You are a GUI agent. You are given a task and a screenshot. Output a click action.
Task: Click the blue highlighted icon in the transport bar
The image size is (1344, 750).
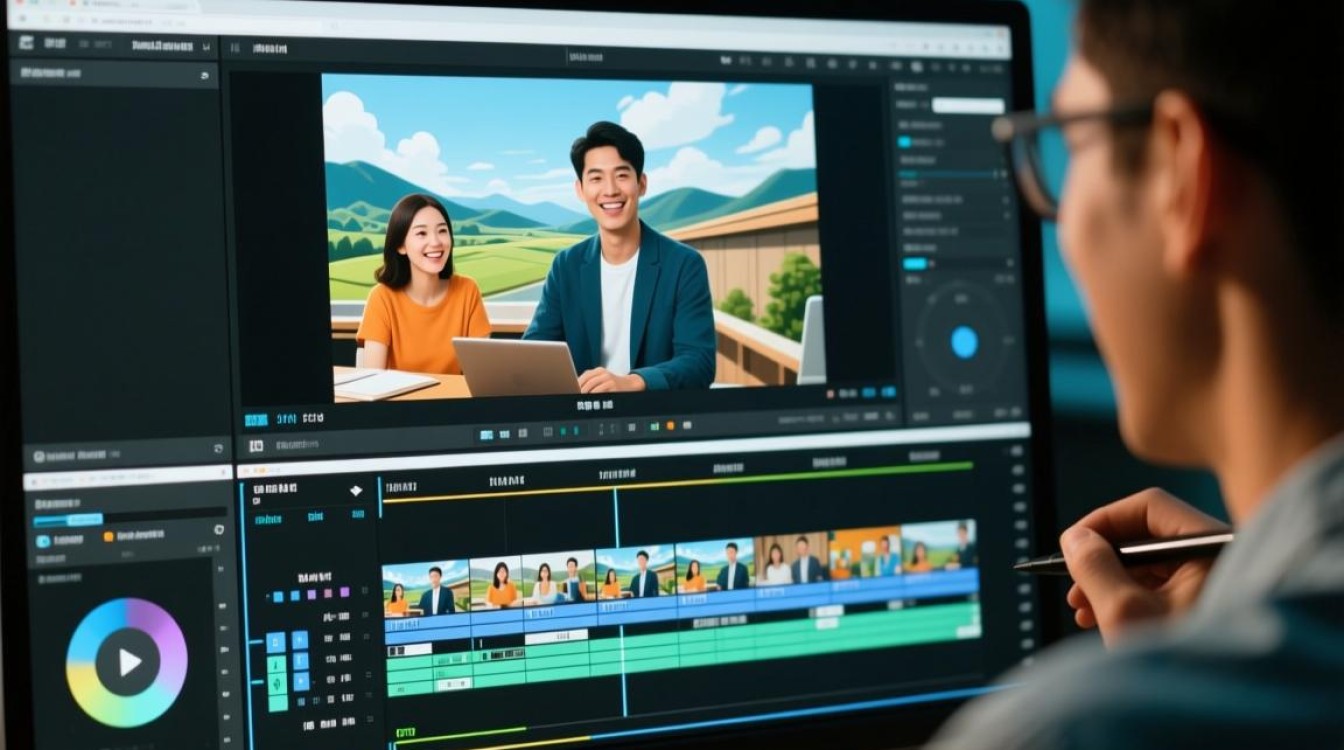point(487,434)
